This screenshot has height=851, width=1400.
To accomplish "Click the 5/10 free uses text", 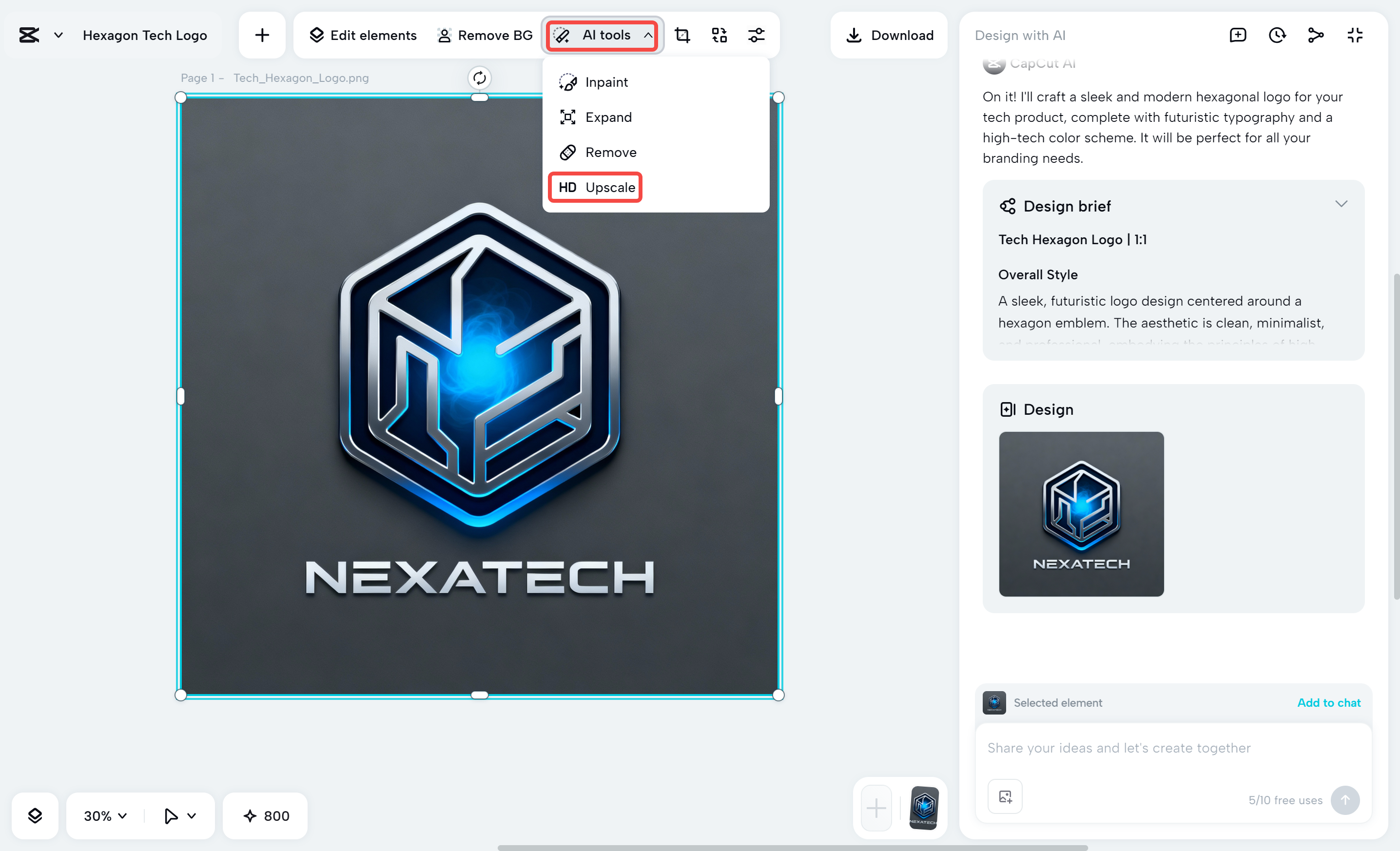I will 1285,800.
